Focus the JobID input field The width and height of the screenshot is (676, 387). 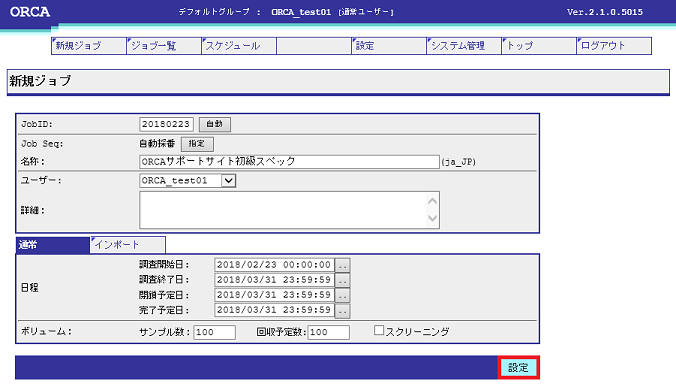[166, 124]
